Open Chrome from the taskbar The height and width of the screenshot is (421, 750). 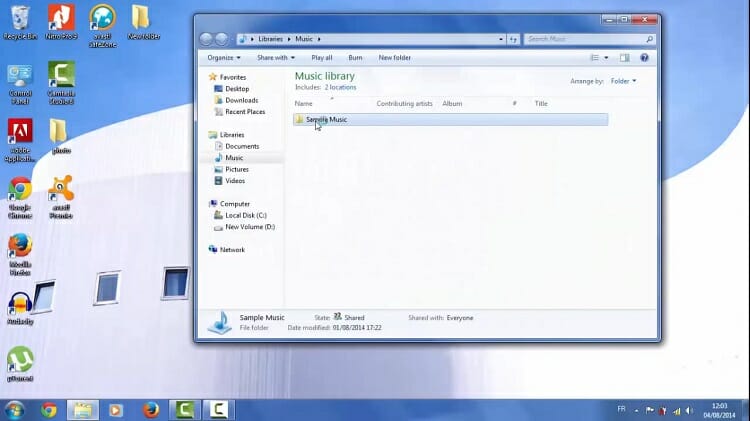tap(49, 410)
